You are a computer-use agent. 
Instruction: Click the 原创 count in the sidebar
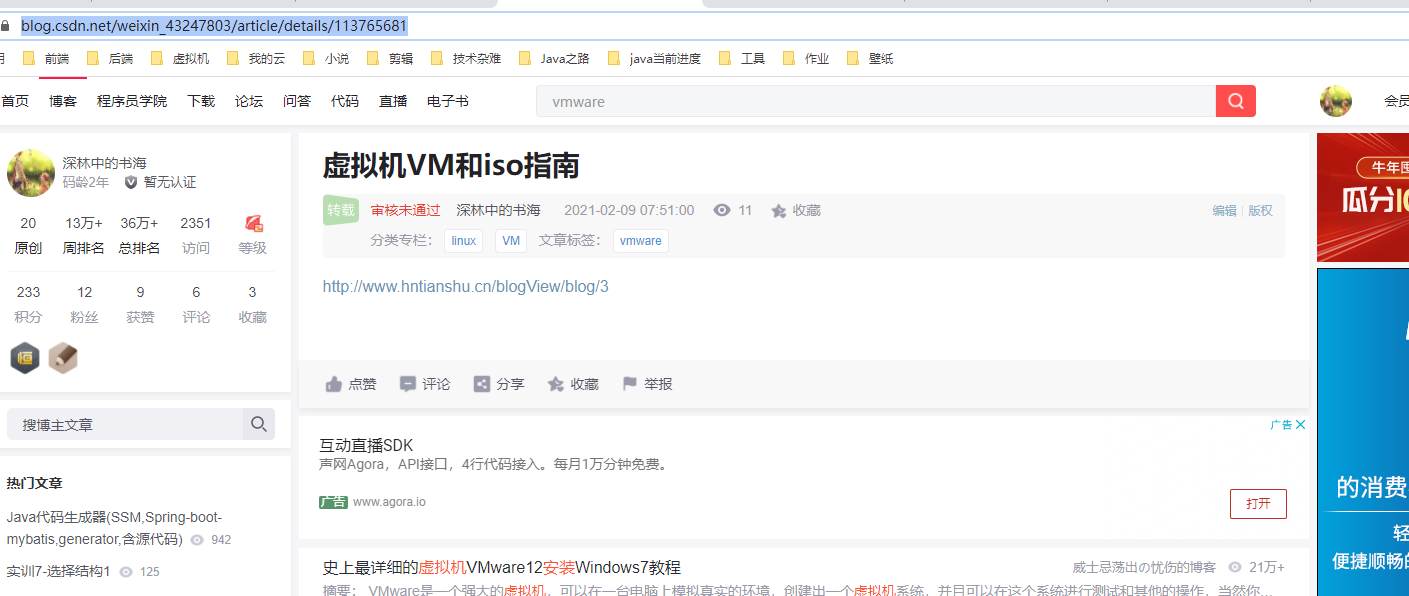tap(28, 223)
